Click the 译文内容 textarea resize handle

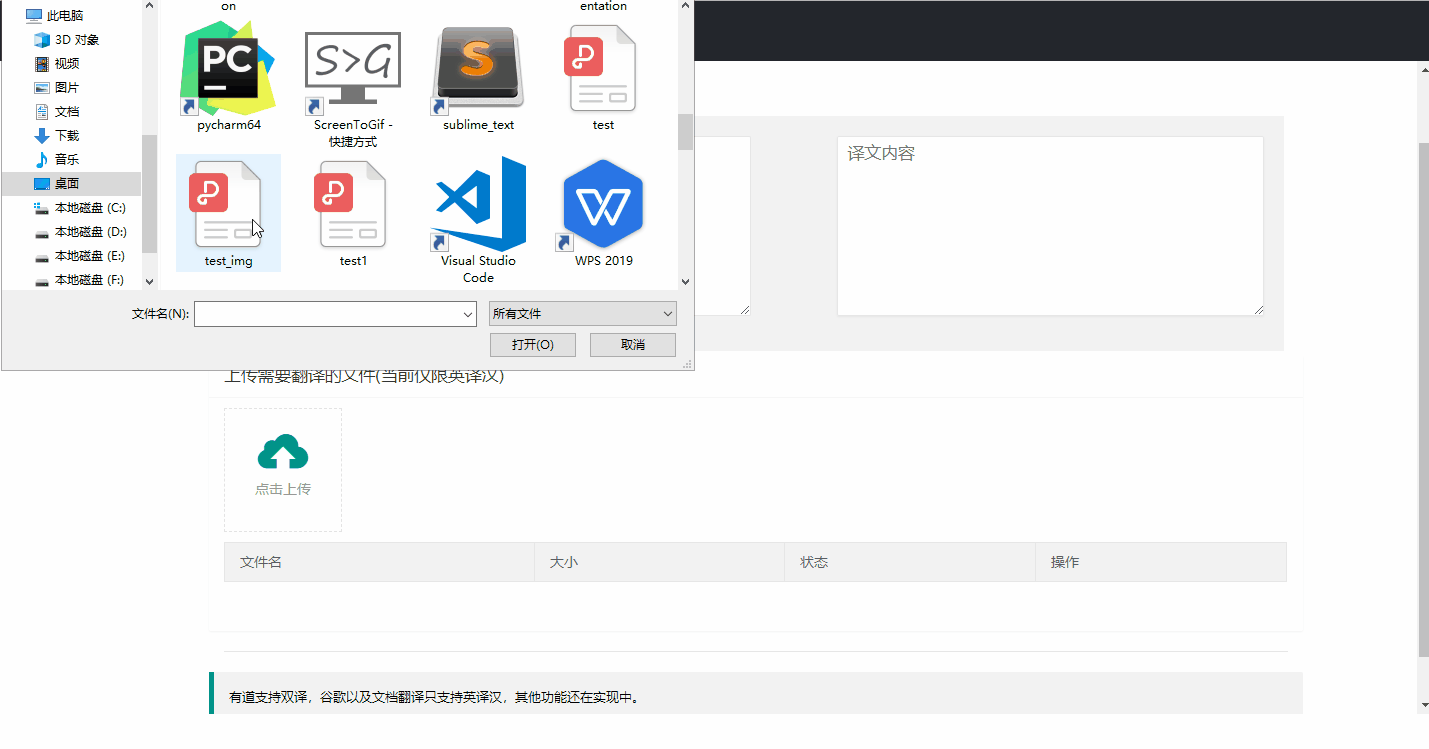pyautogui.click(x=1258, y=310)
